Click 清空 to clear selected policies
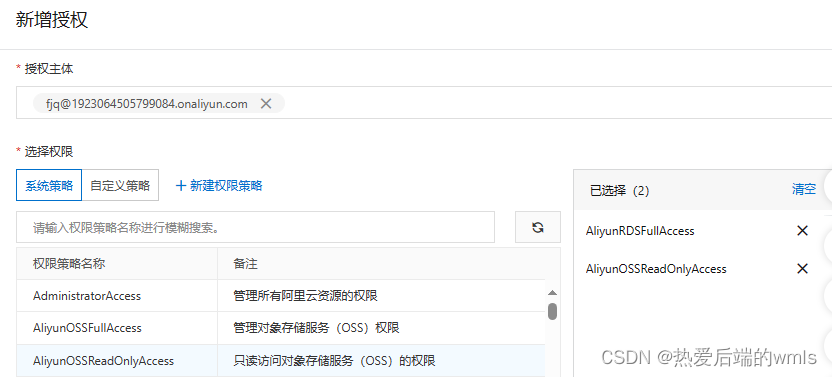 (x=803, y=190)
